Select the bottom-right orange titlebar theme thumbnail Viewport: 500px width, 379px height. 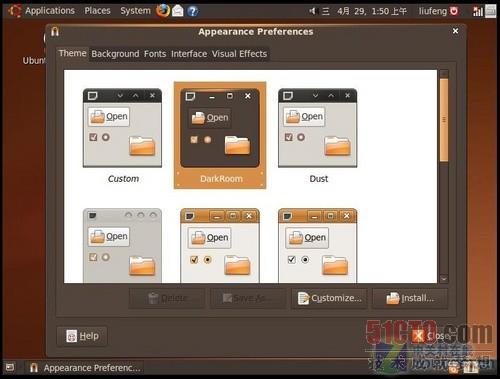(318, 246)
